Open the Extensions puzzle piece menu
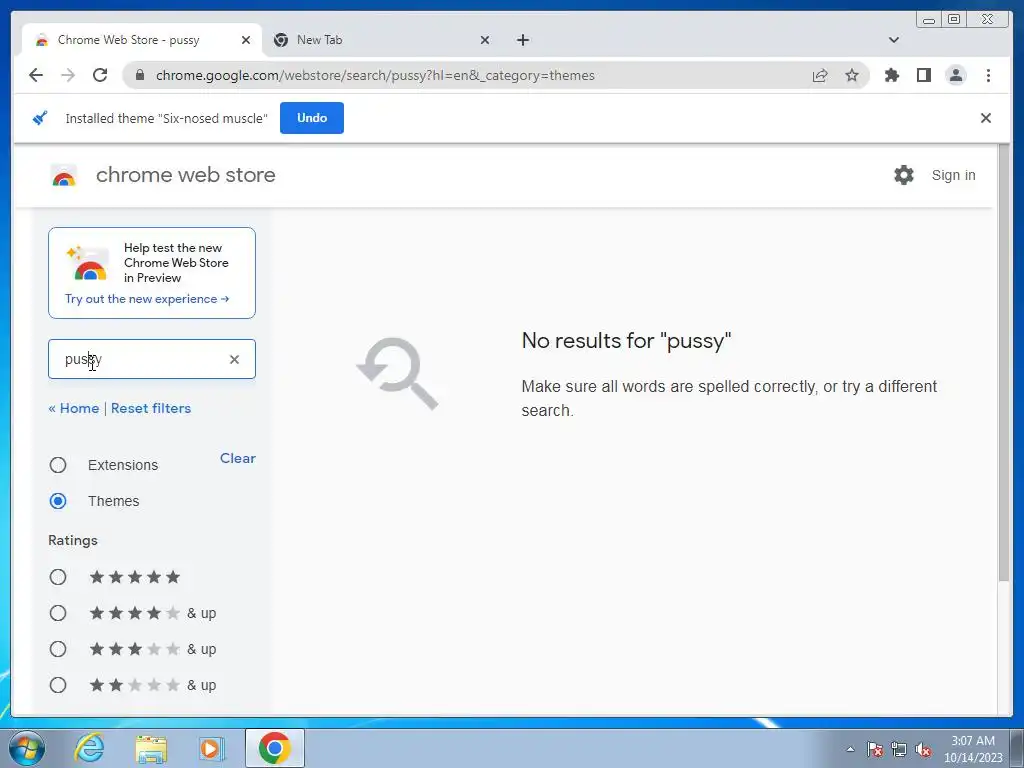 point(891,75)
